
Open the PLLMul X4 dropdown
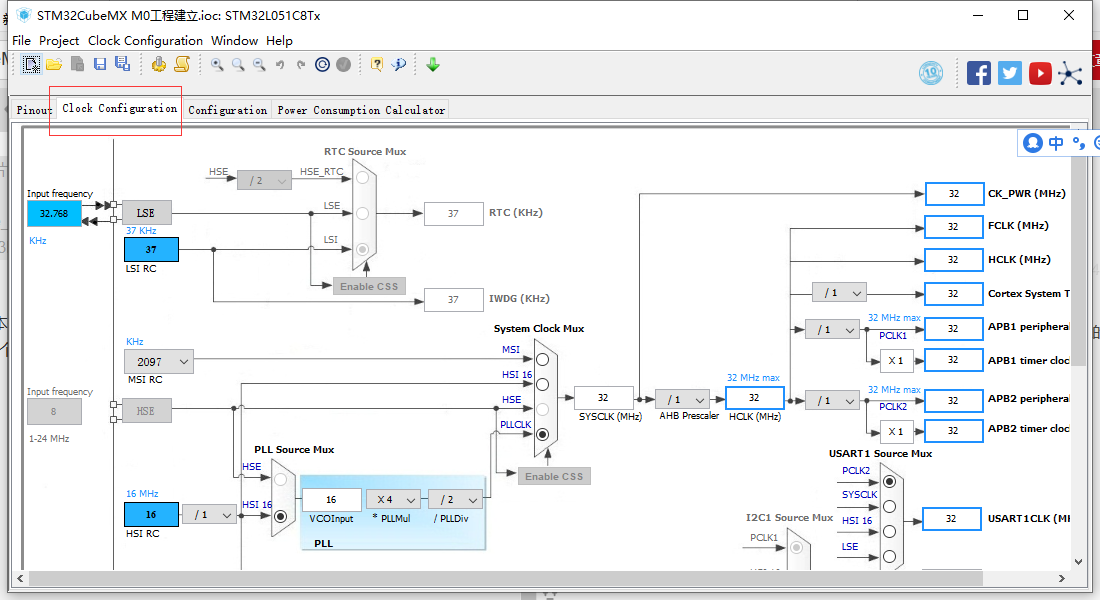pyautogui.click(x=394, y=500)
